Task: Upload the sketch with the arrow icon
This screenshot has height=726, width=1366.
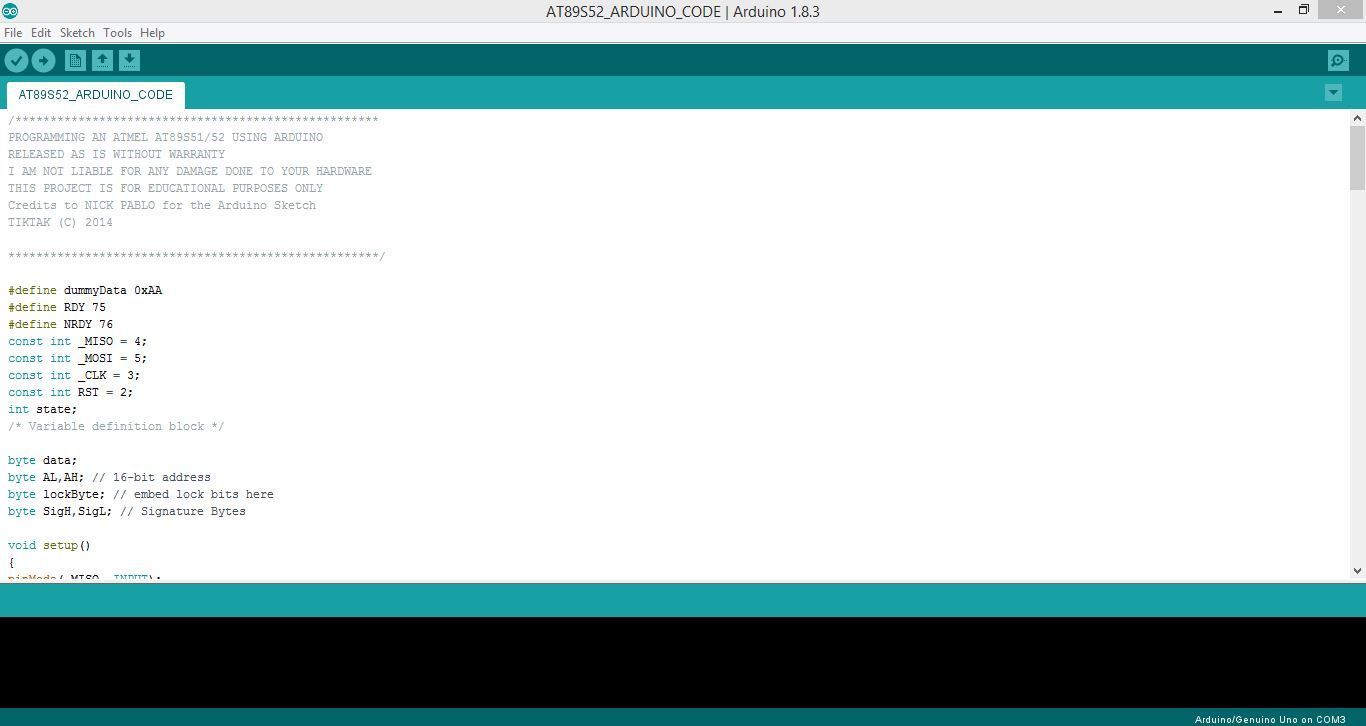Action: coord(44,60)
